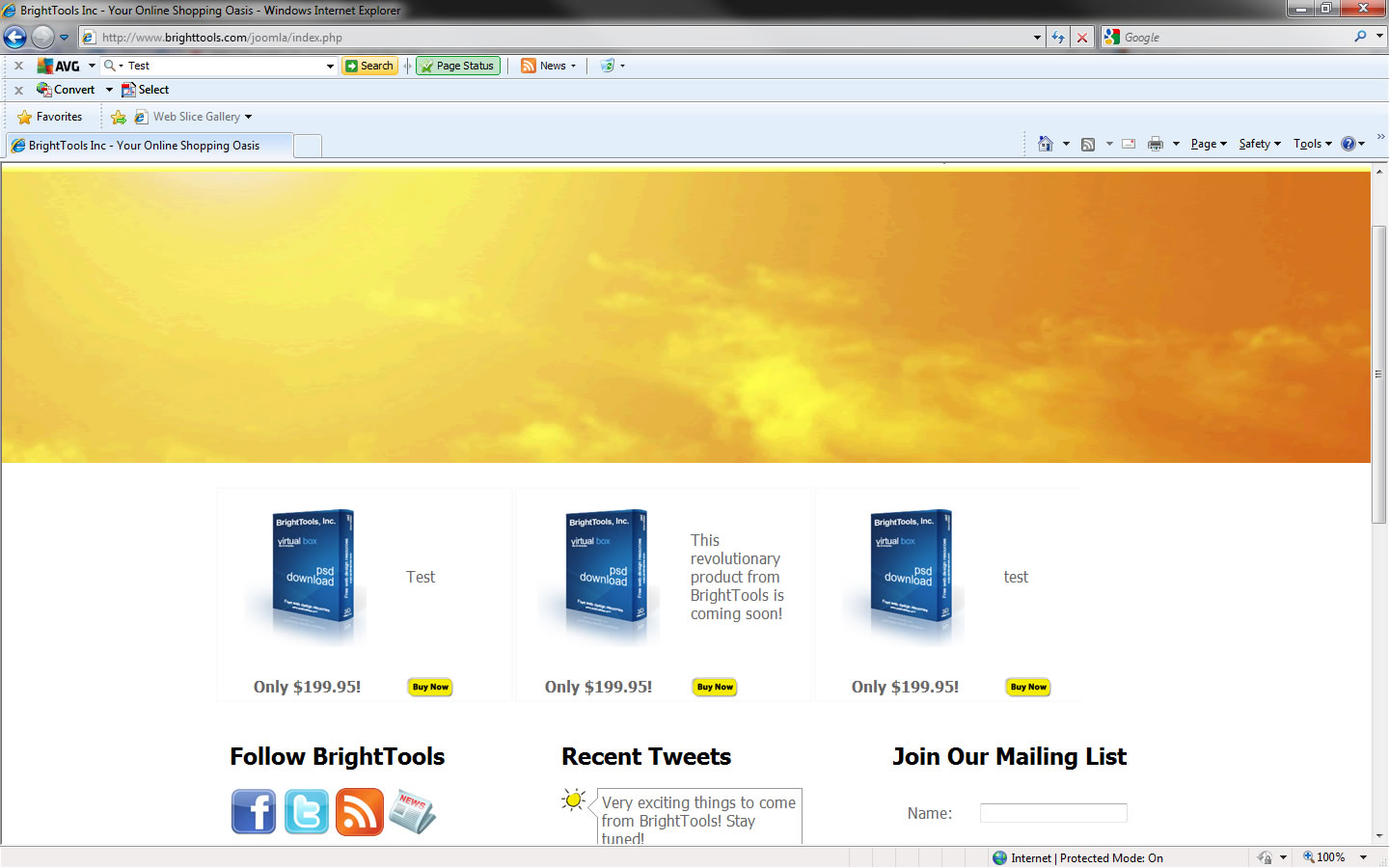Screen dimensions: 1389x868
Task: Click the Home icon in command bar
Action: coord(1046,144)
